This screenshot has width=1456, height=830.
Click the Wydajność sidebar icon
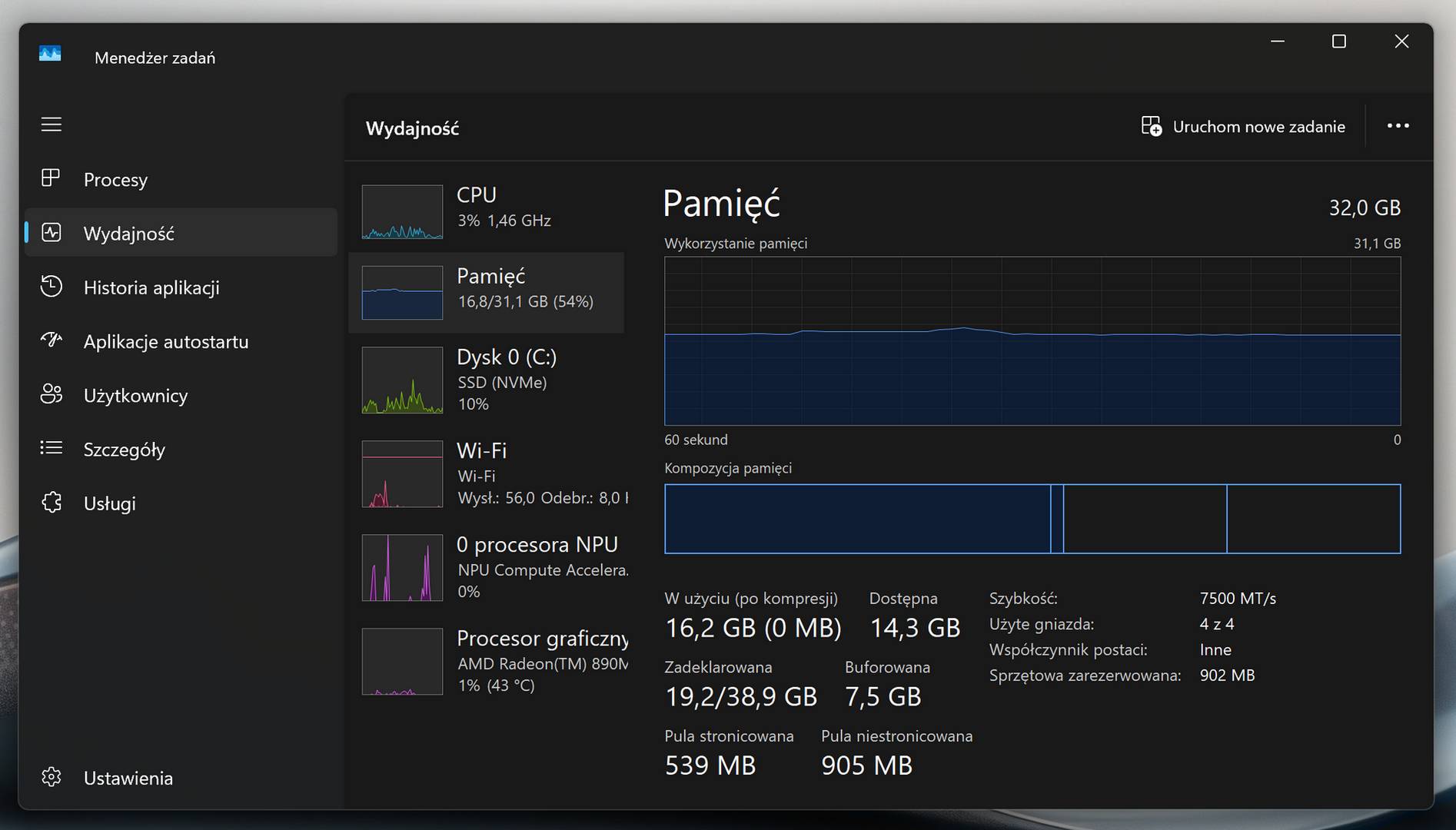click(x=52, y=233)
